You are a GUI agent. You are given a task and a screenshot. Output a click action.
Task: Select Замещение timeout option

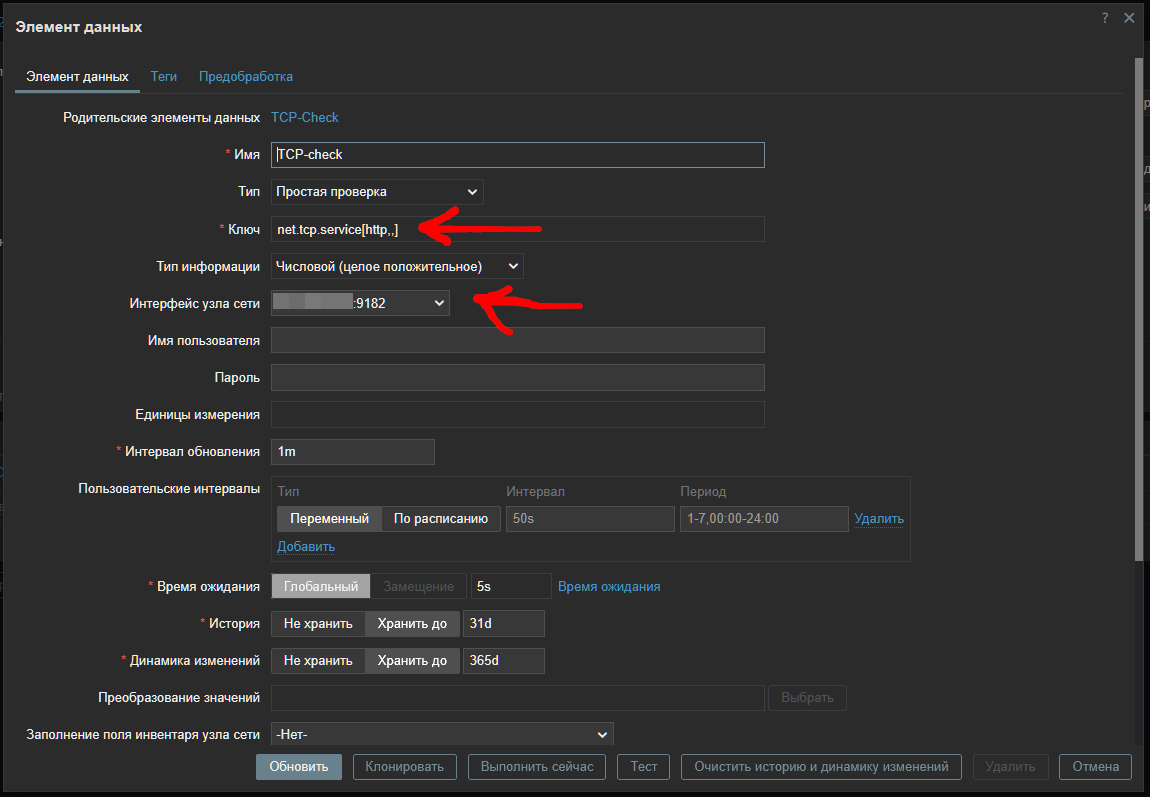419,587
